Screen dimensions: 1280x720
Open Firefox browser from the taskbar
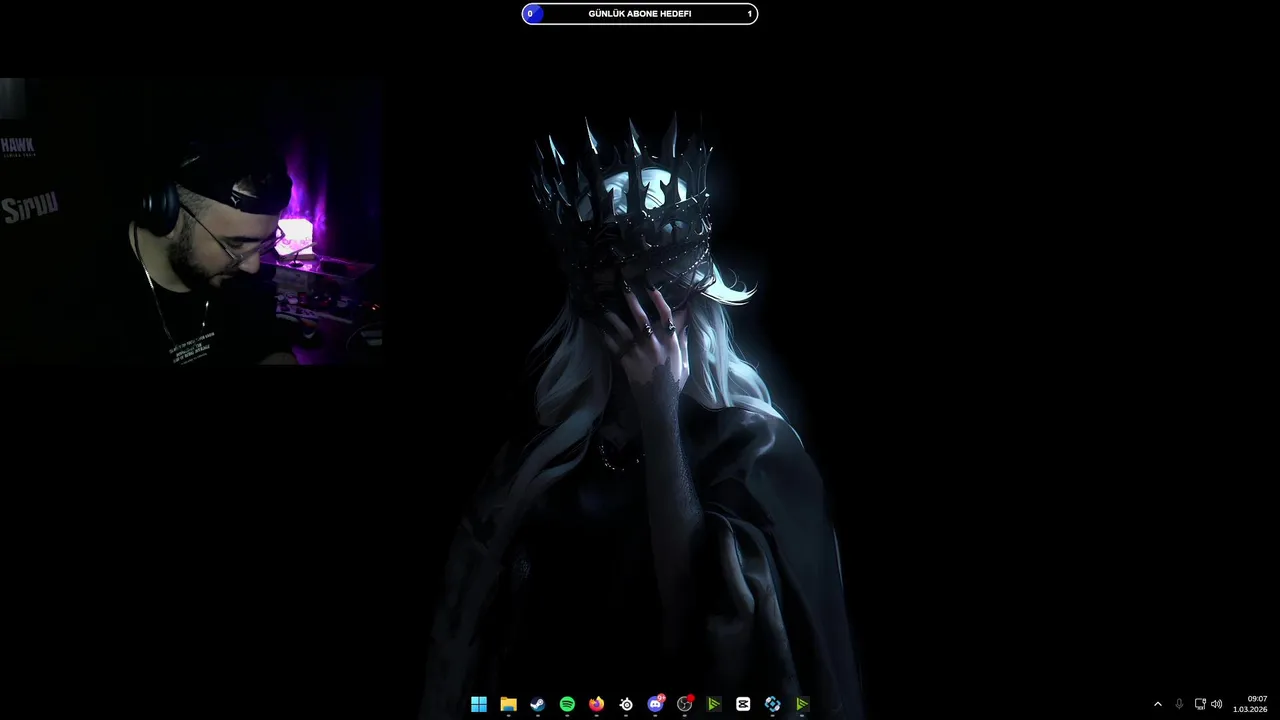[x=597, y=704]
